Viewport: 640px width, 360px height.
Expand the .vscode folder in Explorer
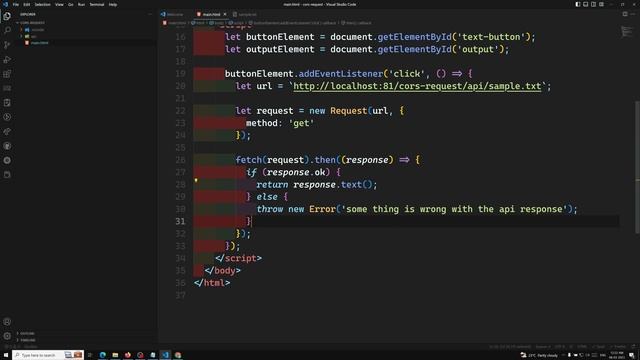[x=35, y=30]
